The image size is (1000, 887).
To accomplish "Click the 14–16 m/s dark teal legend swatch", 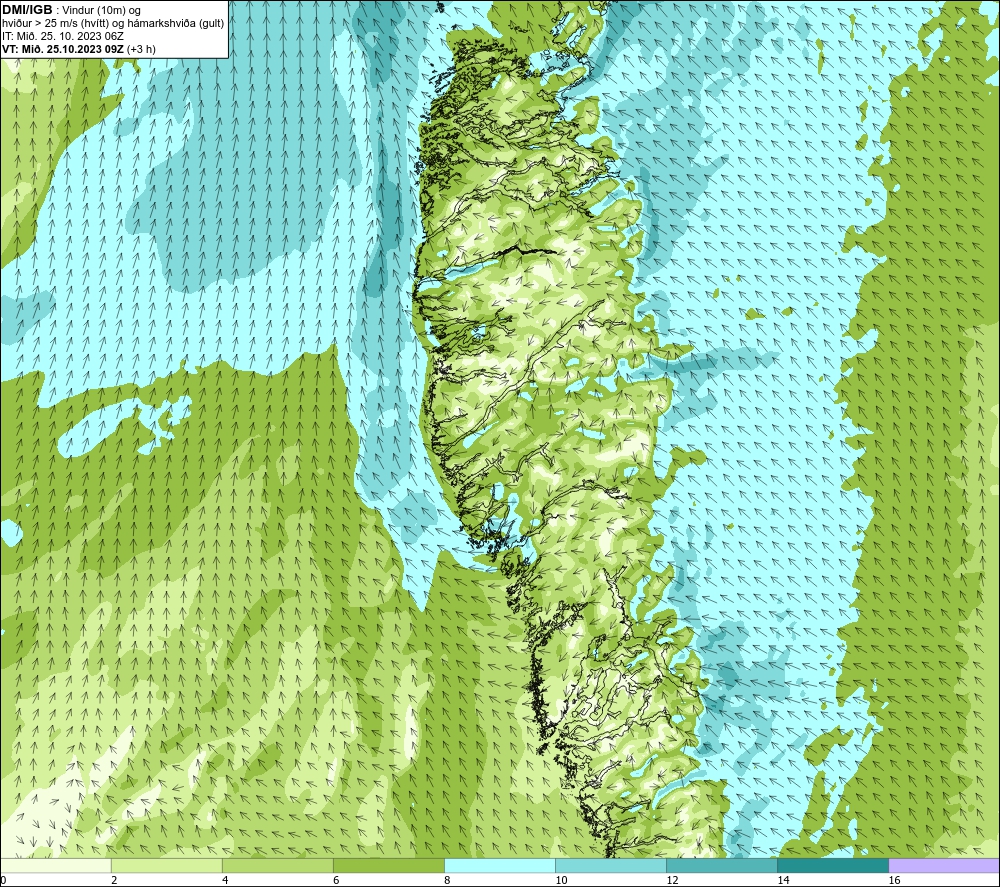I will pos(833,866).
